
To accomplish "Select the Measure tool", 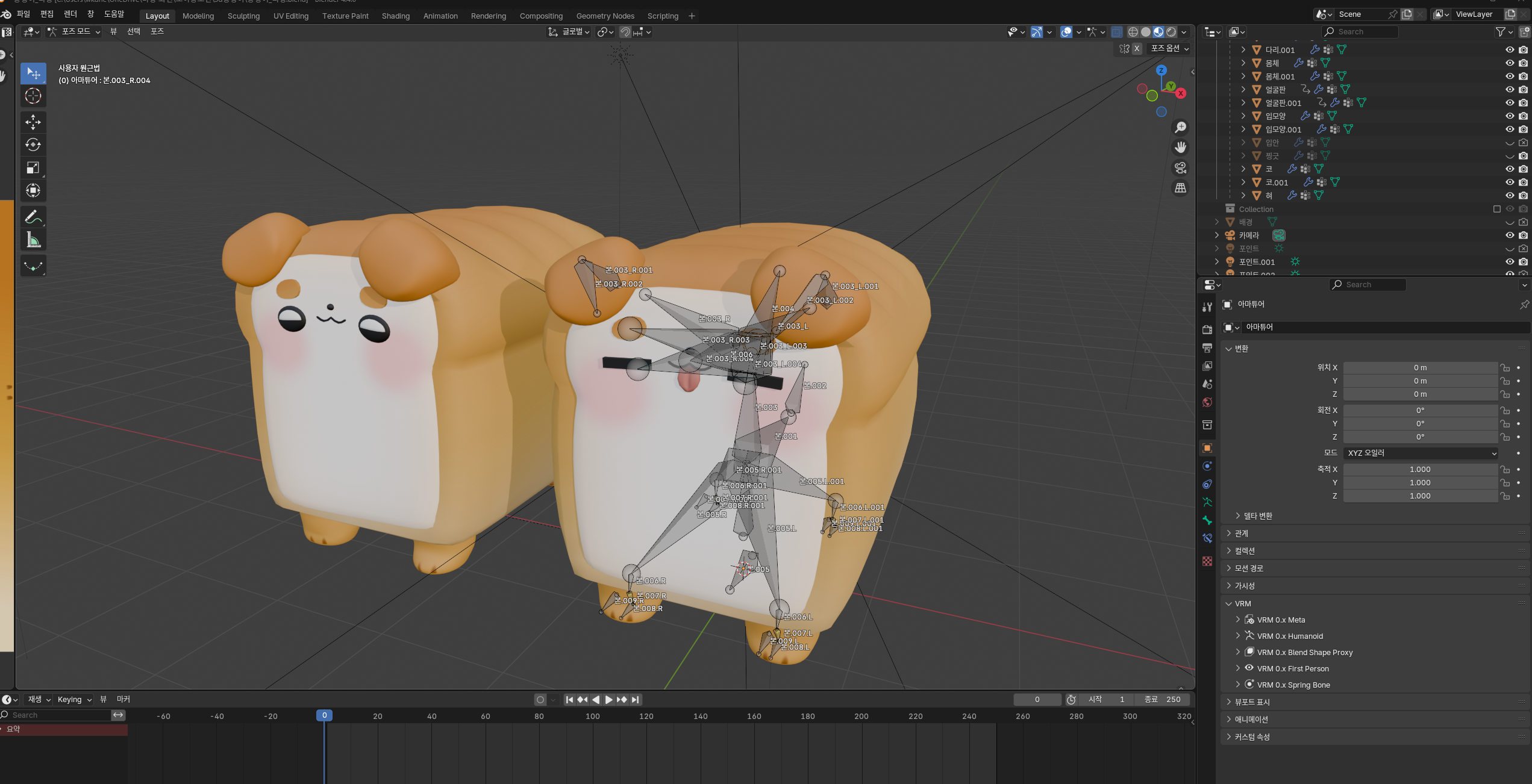I will [x=33, y=240].
